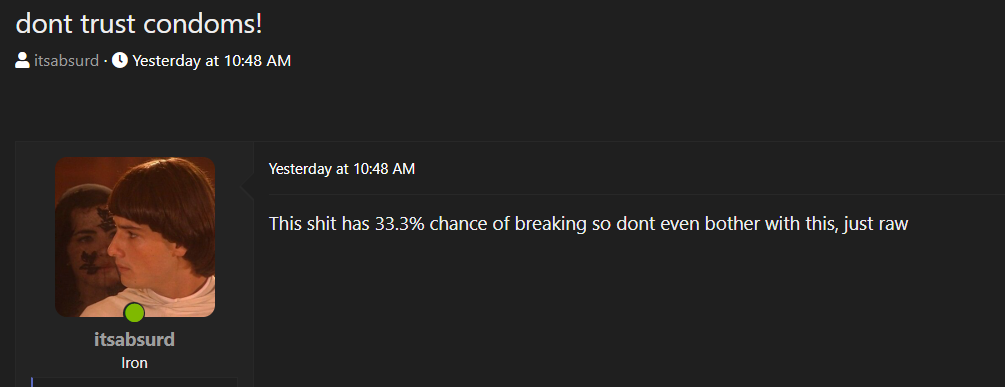Click the divider line below post timestamp
1005x387 pixels.
tap(637, 194)
